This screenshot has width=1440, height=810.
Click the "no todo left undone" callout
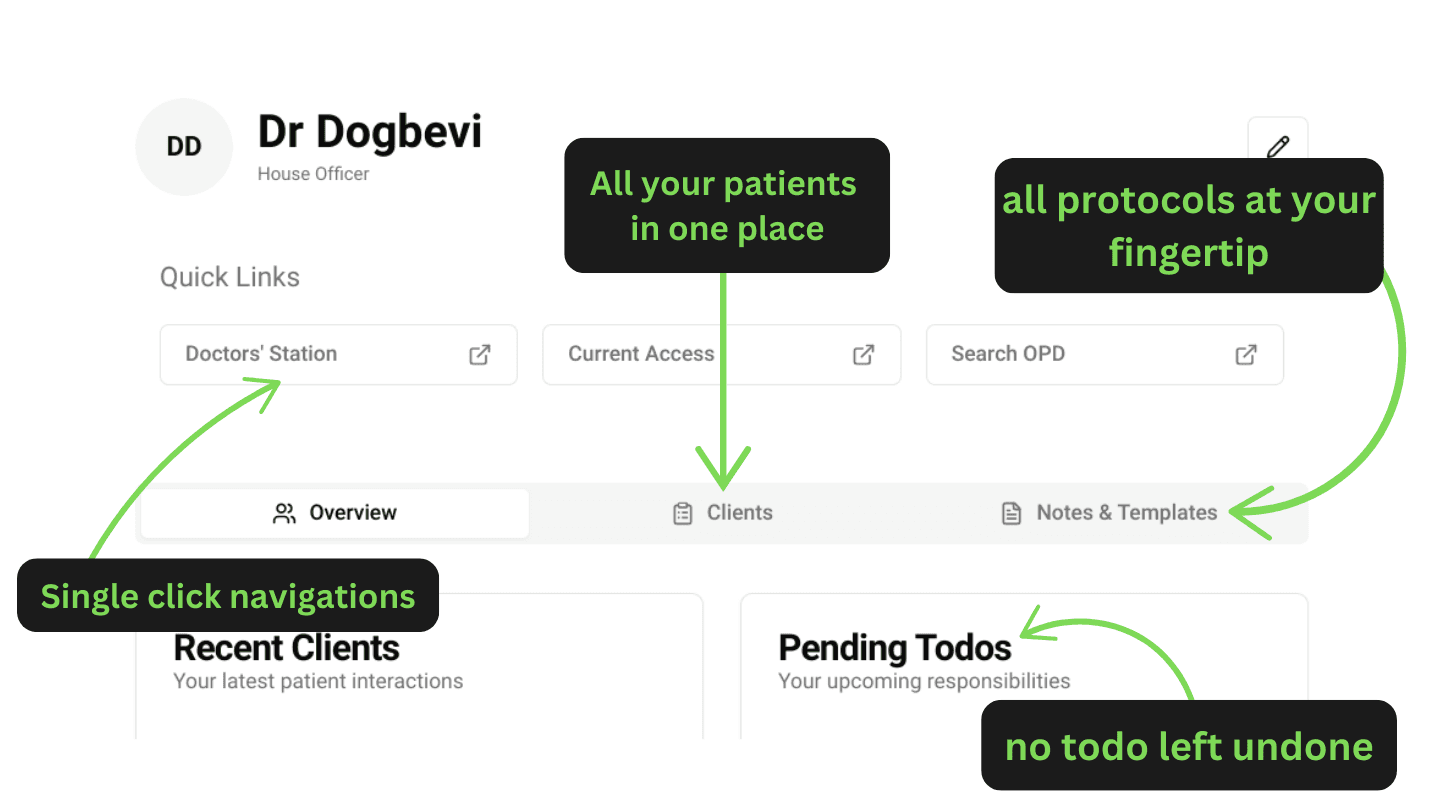click(x=1188, y=746)
